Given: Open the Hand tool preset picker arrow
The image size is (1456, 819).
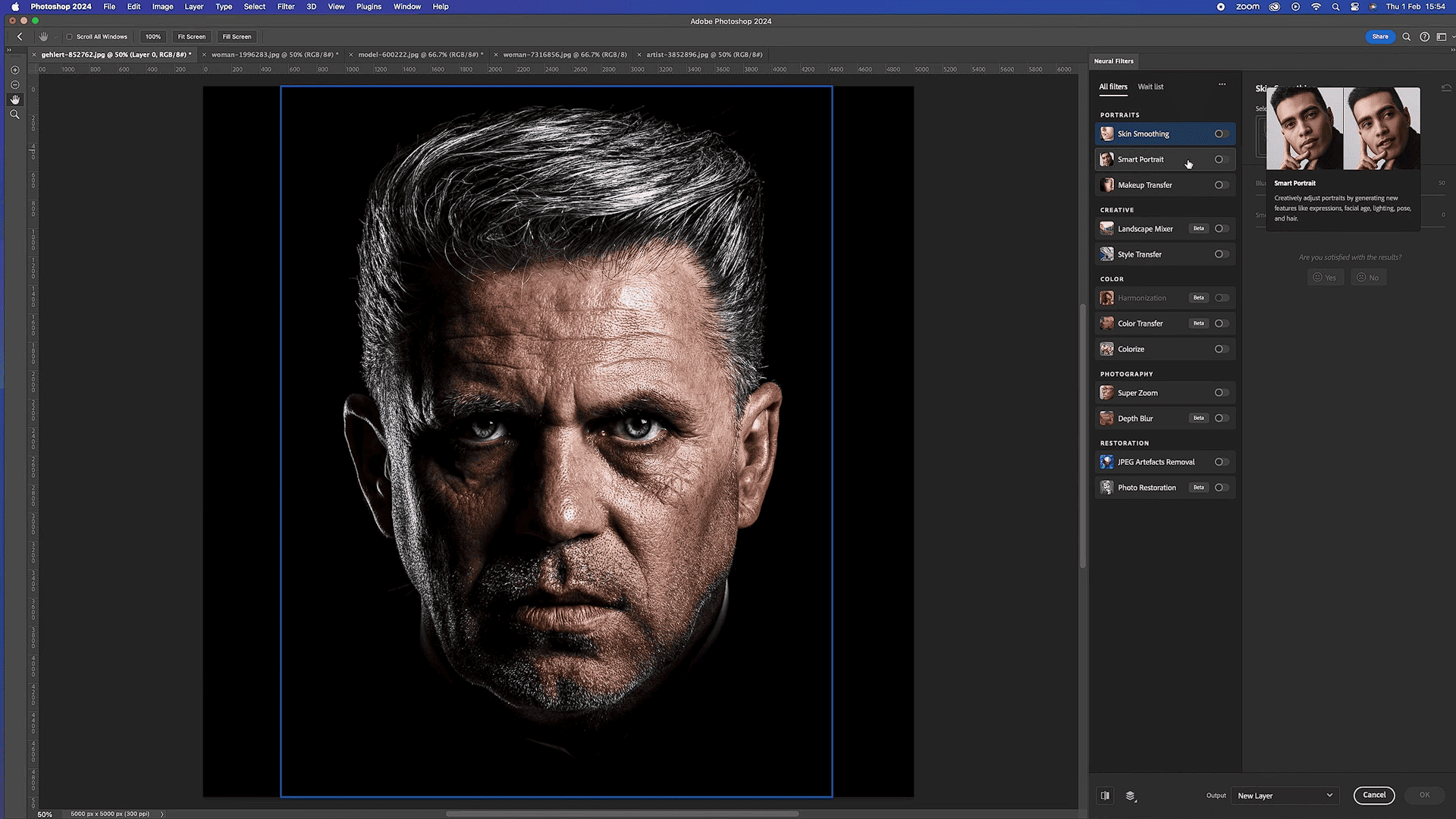Looking at the screenshot, I should (55, 37).
